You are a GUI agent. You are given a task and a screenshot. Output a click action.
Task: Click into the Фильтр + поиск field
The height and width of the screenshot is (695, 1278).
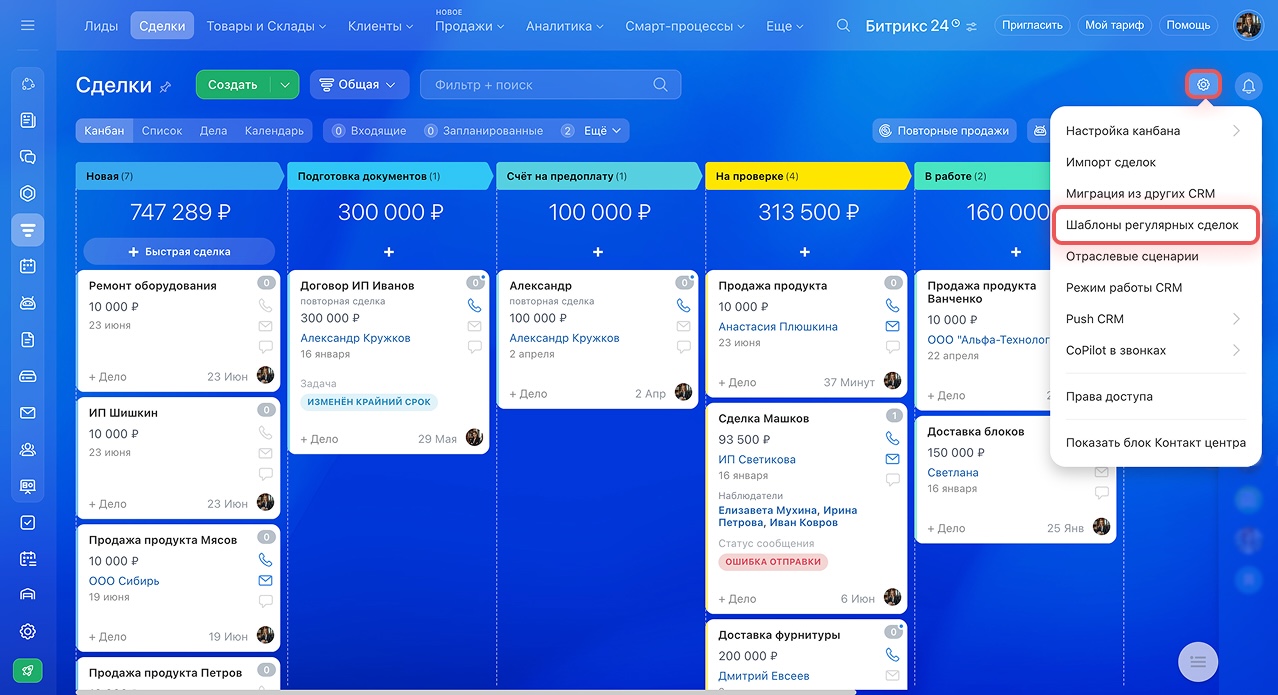point(550,85)
